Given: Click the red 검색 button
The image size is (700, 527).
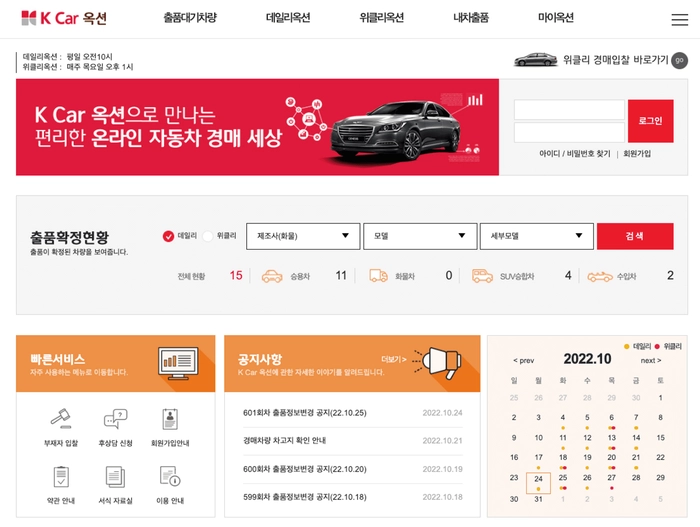Looking at the screenshot, I should point(635,236).
